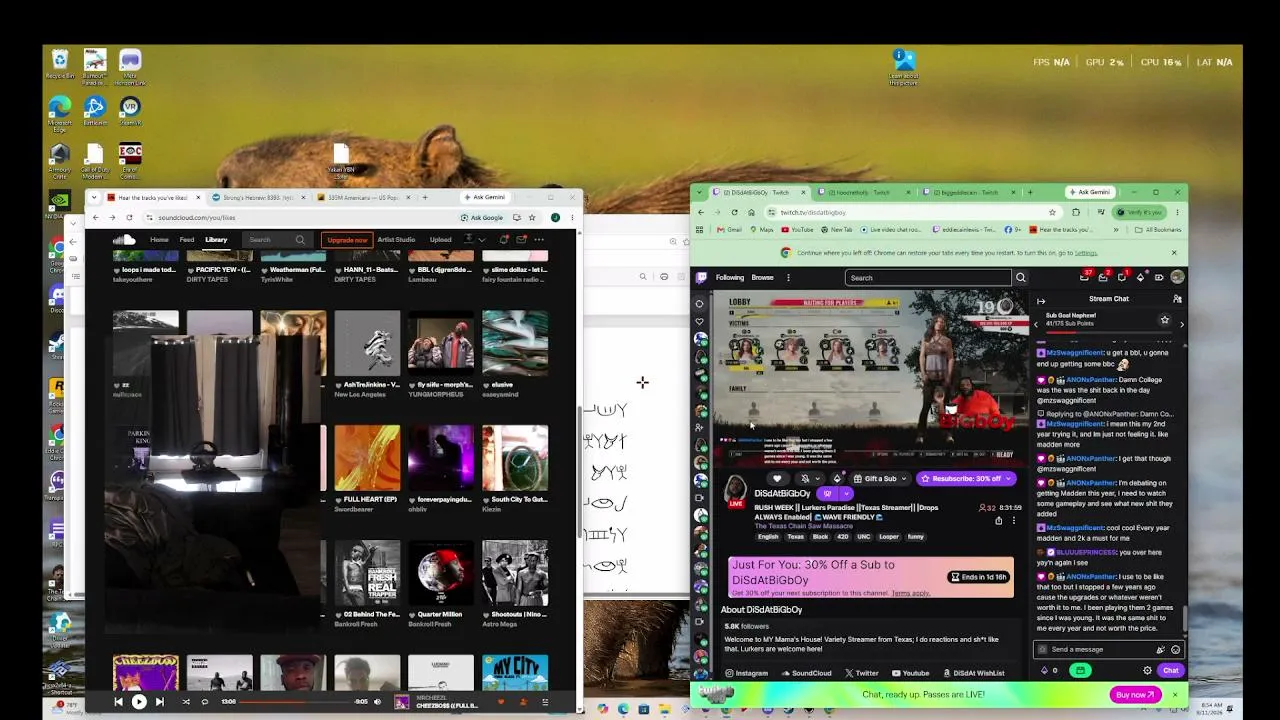This screenshot has width=1280, height=720.
Task: Go to previous SoundCloud track
Action: click(x=118, y=702)
